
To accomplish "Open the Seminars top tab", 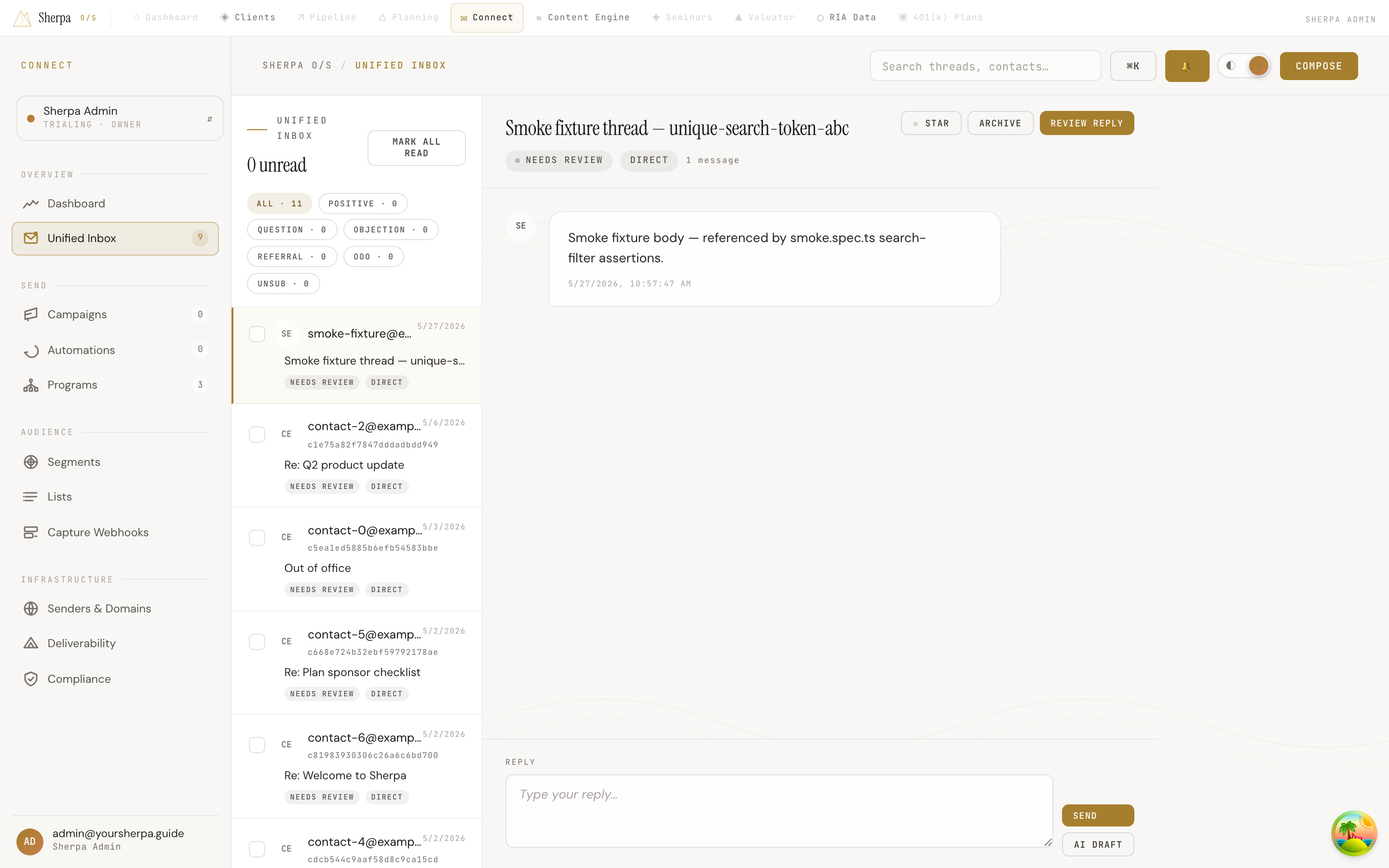I will click(682, 18).
